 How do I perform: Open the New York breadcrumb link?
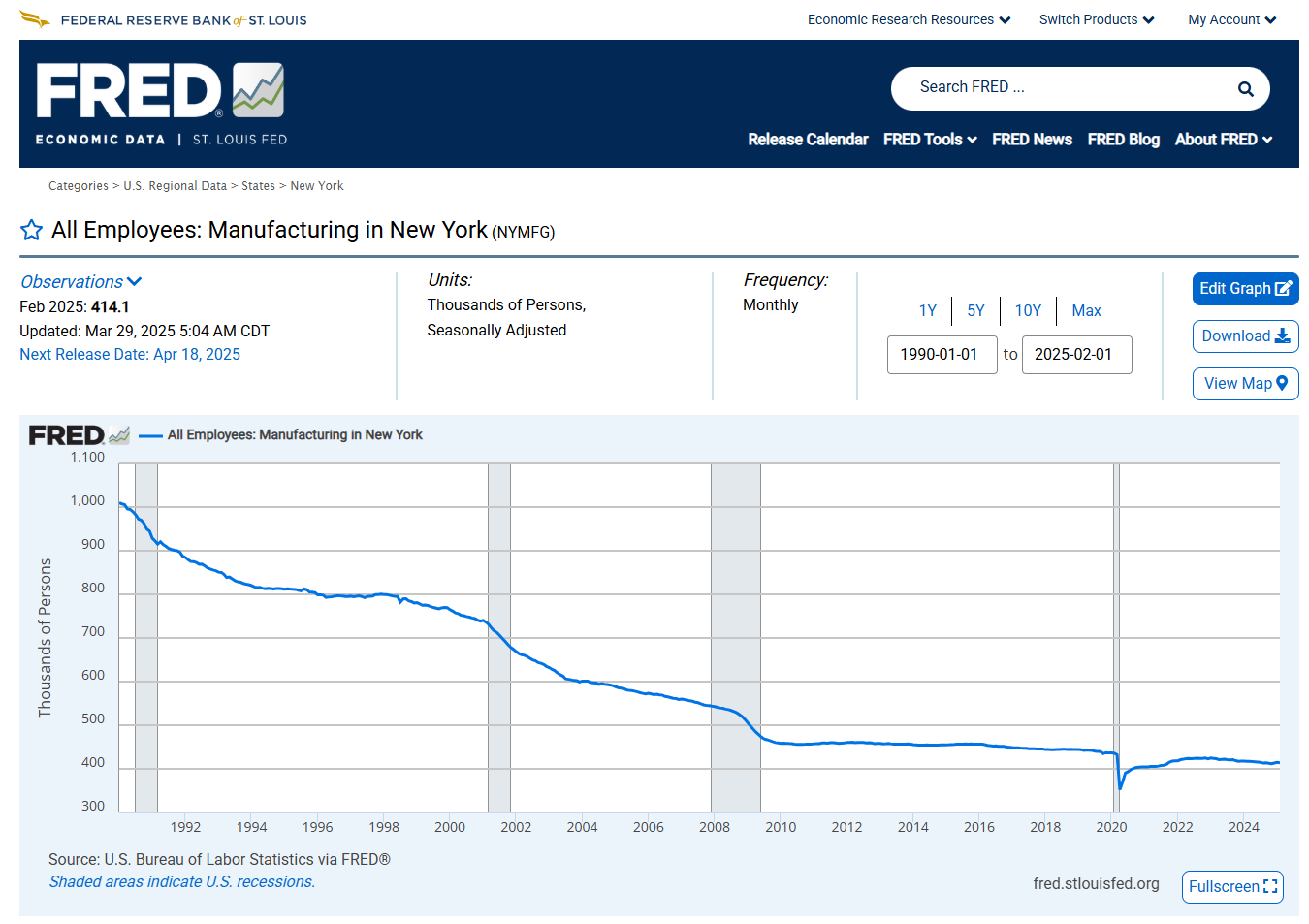[317, 186]
